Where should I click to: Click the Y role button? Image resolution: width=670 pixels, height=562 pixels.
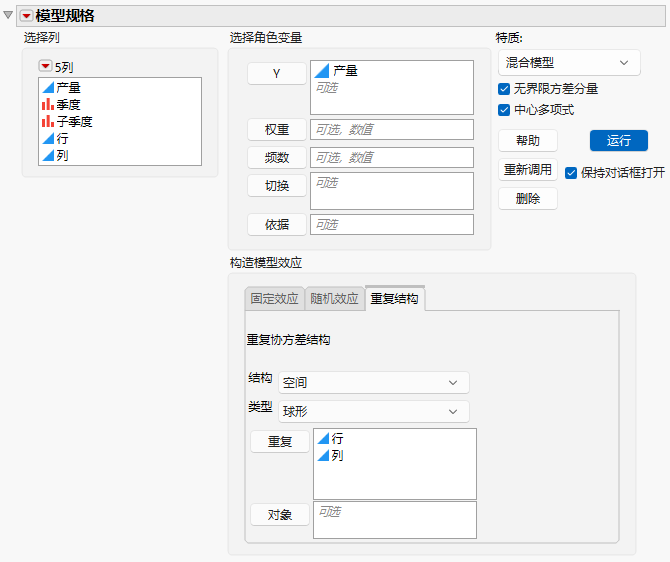pyautogui.click(x=276, y=74)
